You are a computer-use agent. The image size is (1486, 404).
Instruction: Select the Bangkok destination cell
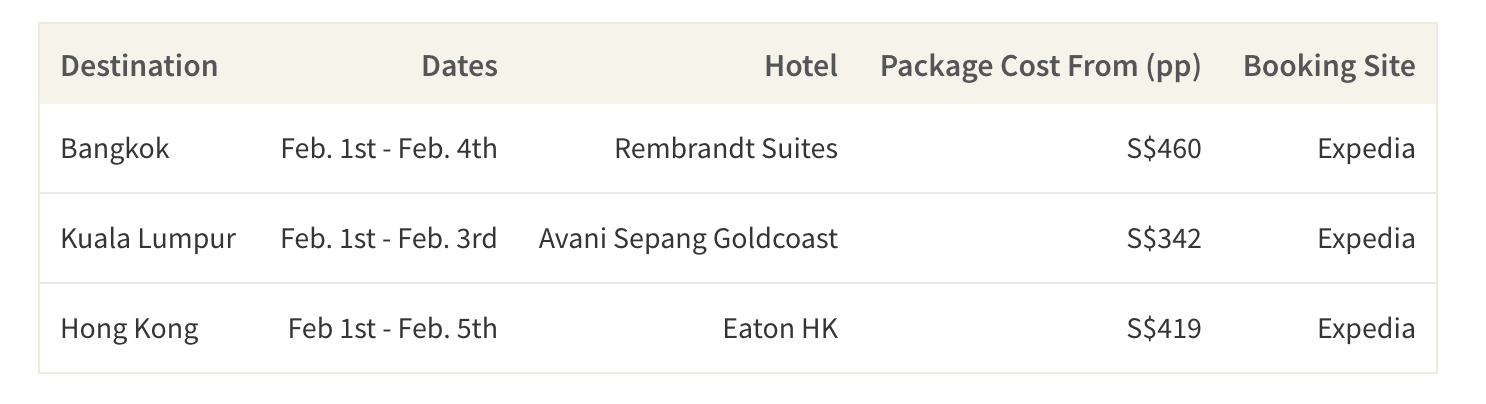click(x=115, y=149)
